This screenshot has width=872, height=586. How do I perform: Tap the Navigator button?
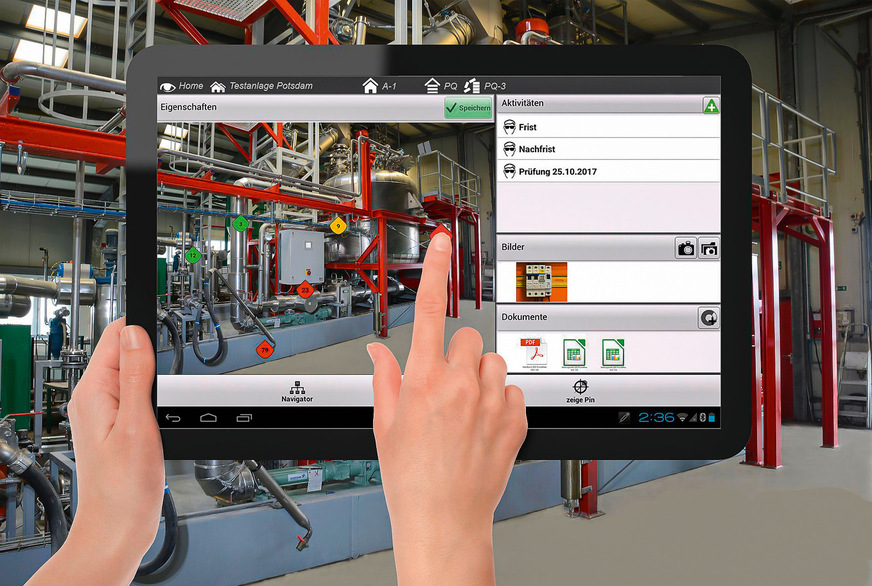click(297, 391)
